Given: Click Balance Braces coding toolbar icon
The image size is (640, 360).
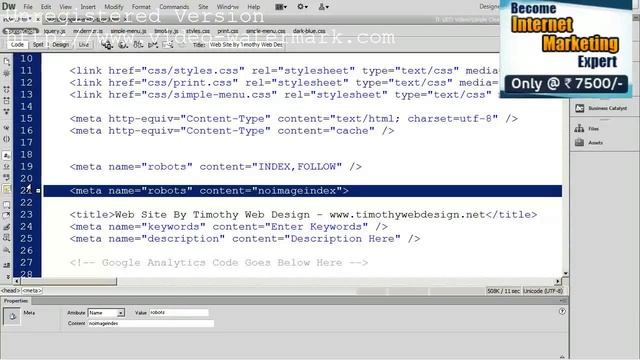Looking at the screenshot, I should coord(7,139).
